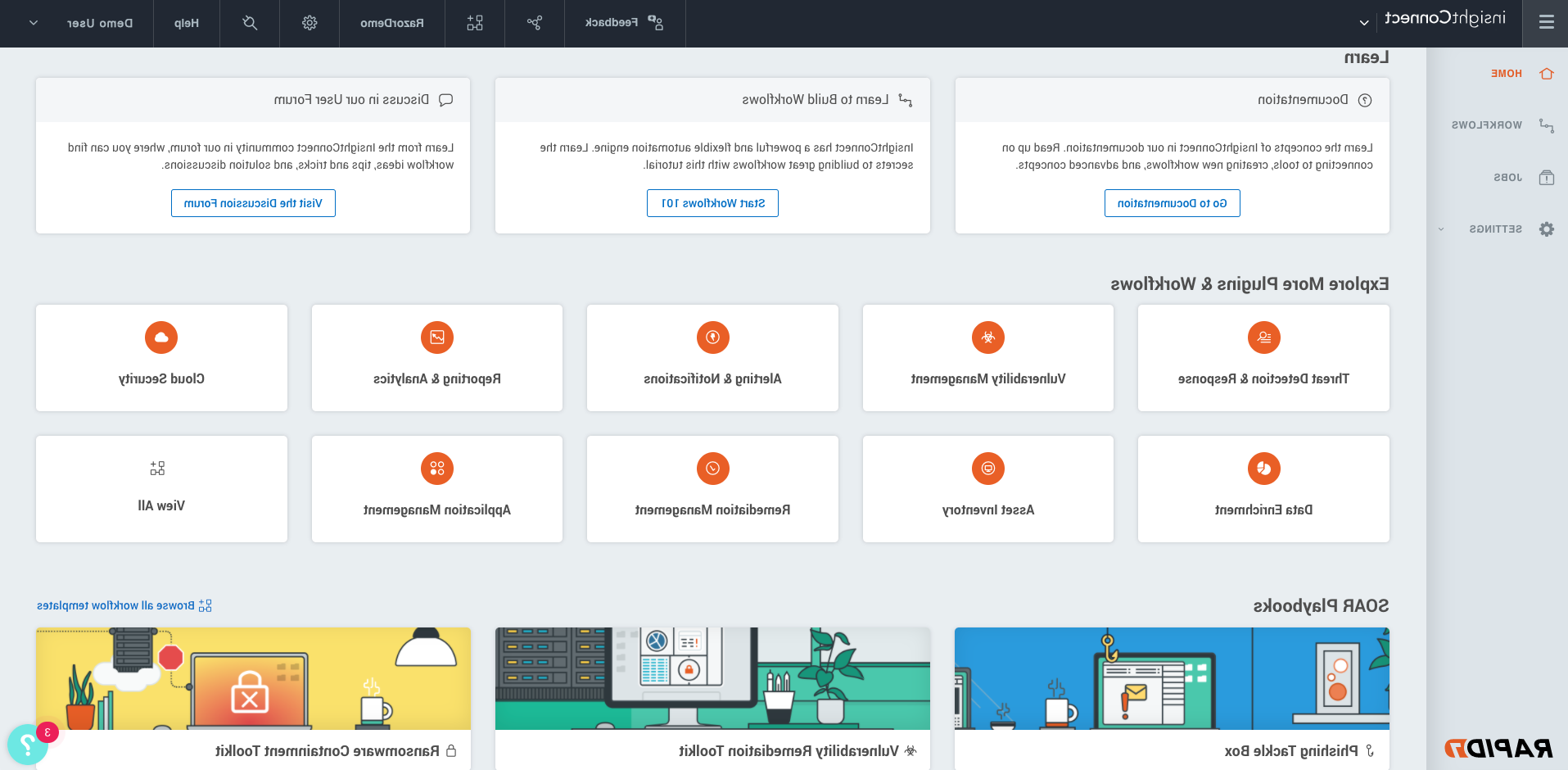1568x770 pixels.
Task: Click the connections share icon in top bar
Action: tap(535, 23)
